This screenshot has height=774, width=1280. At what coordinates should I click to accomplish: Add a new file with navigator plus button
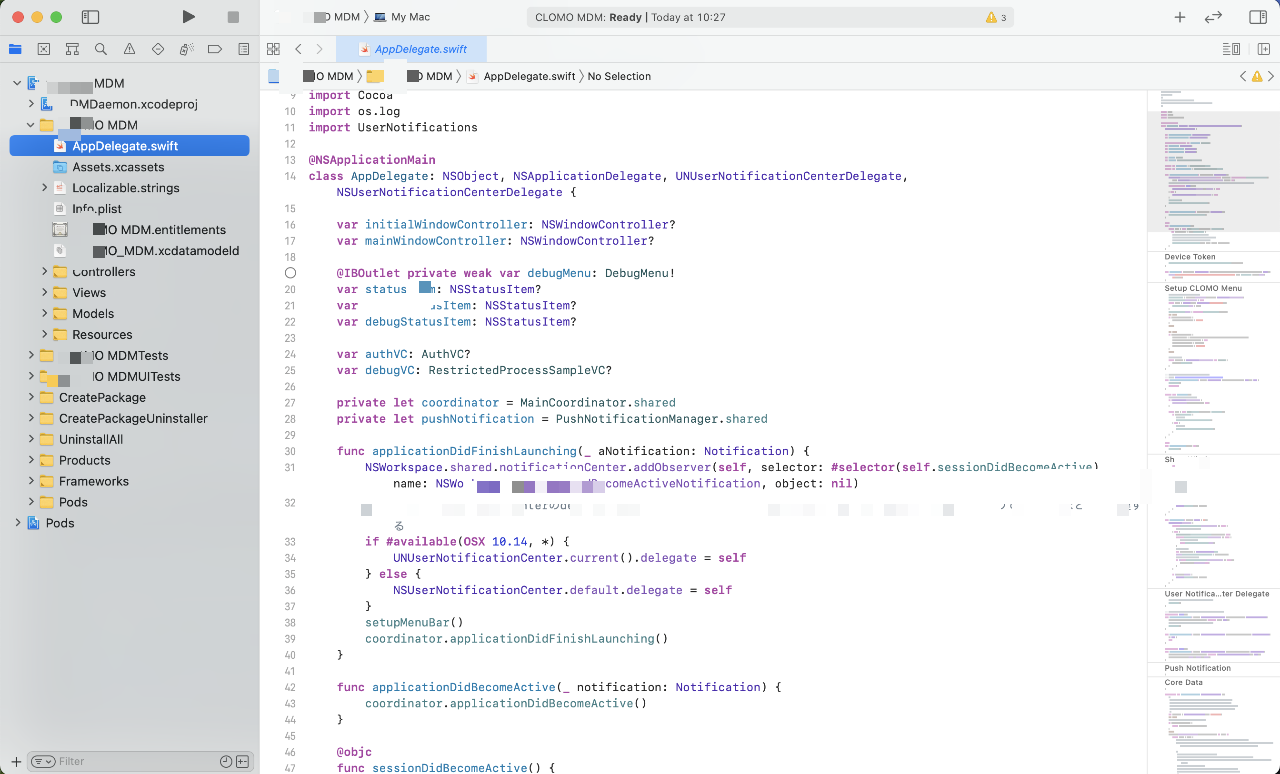point(15,761)
